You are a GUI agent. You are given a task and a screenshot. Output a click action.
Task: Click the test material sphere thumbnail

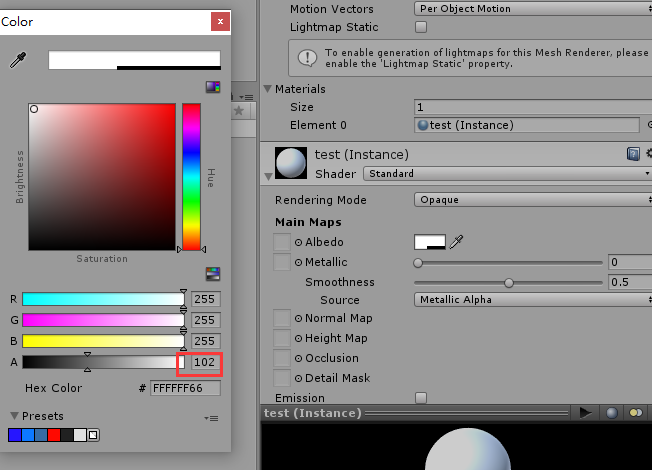pyautogui.click(x=291, y=163)
